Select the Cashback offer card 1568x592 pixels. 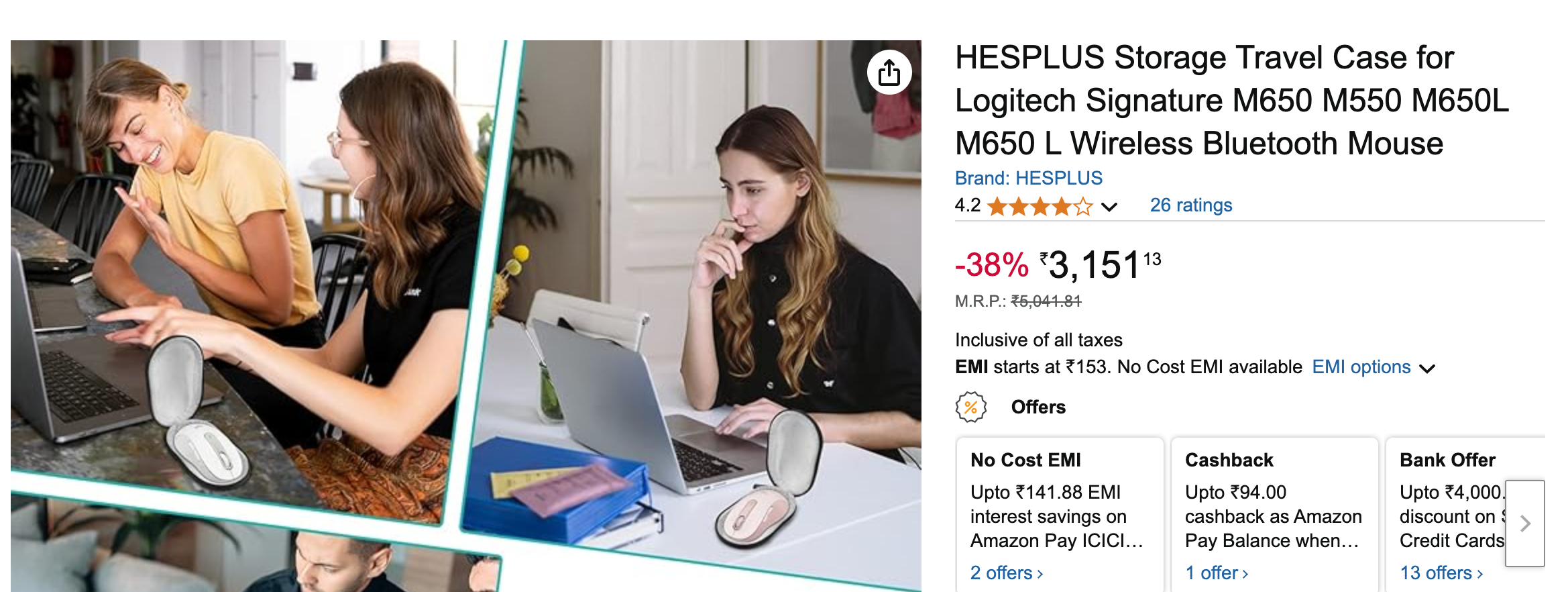tap(1274, 515)
